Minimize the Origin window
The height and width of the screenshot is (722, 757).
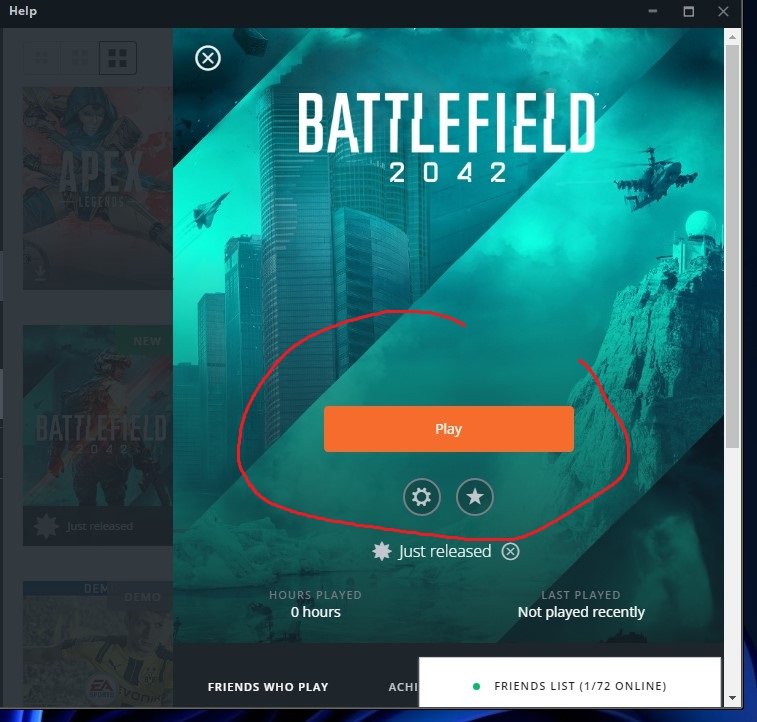pyautogui.click(x=653, y=11)
